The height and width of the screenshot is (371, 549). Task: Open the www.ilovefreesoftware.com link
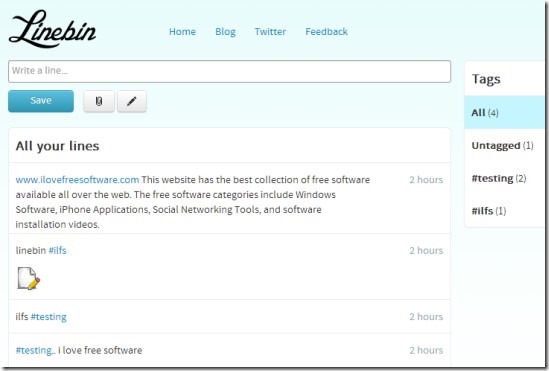coord(77,180)
